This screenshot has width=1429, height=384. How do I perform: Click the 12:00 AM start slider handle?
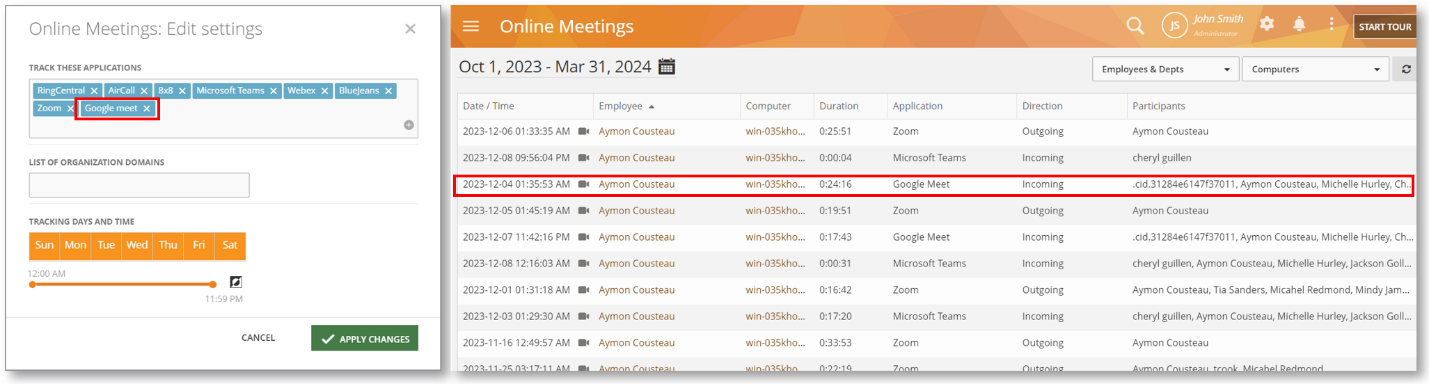(32, 284)
